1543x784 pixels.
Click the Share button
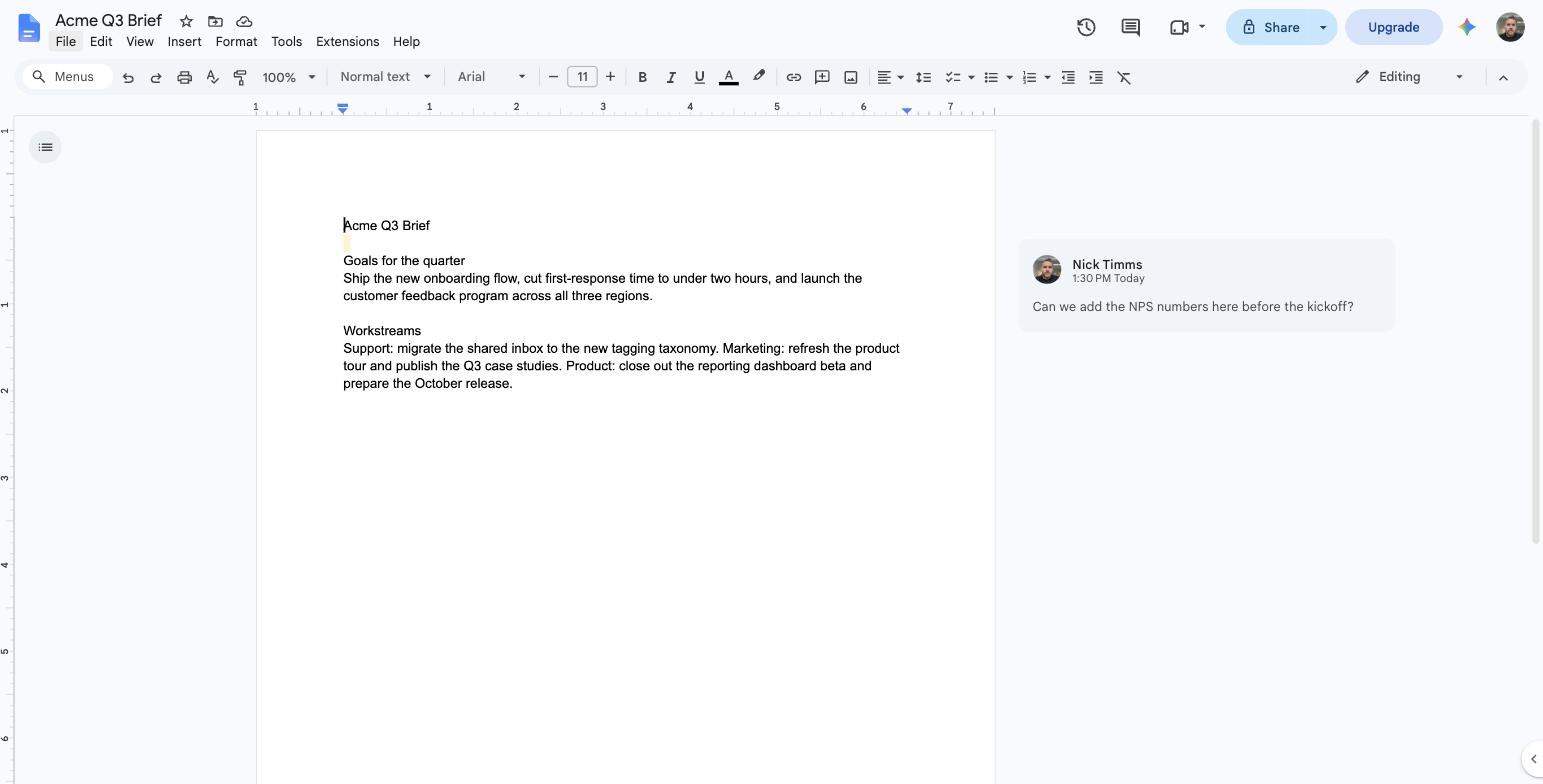pyautogui.click(x=1269, y=27)
